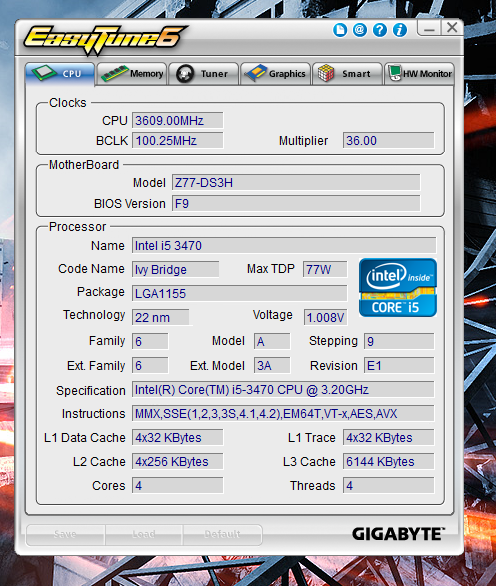The image size is (496, 586).
Task: Click the Family value field
Action: pos(150,341)
